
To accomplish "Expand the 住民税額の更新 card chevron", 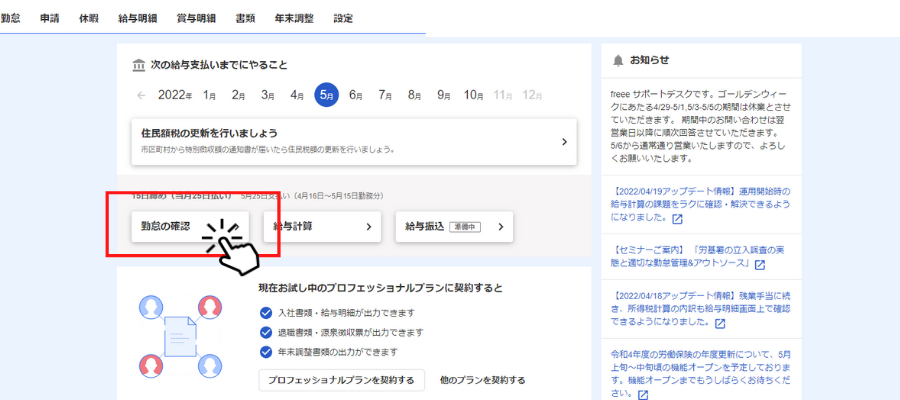I will pyautogui.click(x=564, y=141).
